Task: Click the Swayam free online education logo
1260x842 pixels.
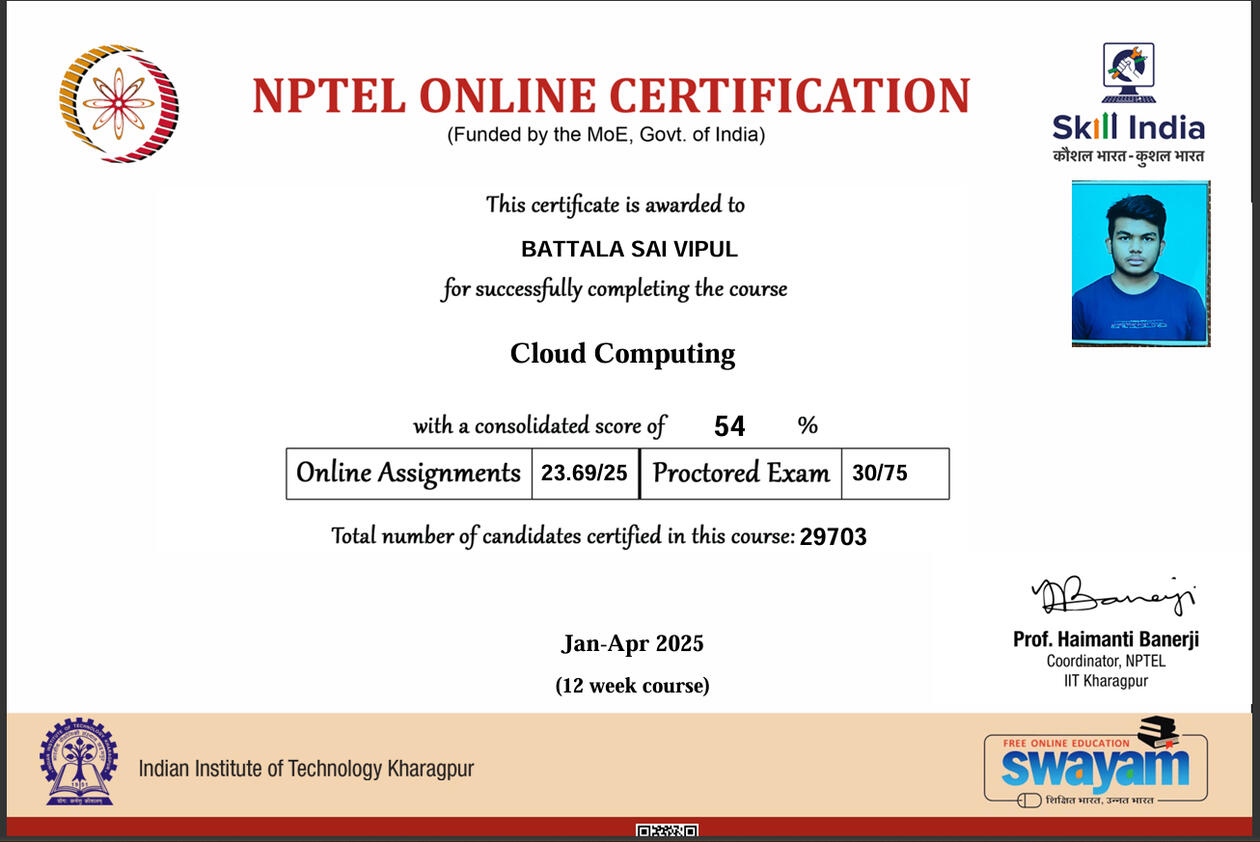Action: click(1095, 763)
